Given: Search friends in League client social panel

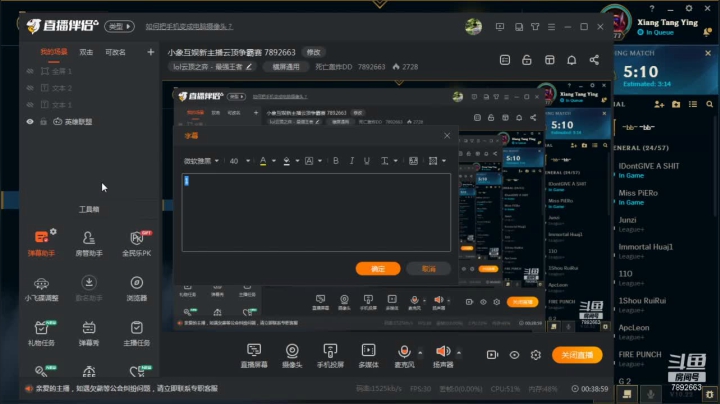Looking at the screenshot, I should (709, 105).
